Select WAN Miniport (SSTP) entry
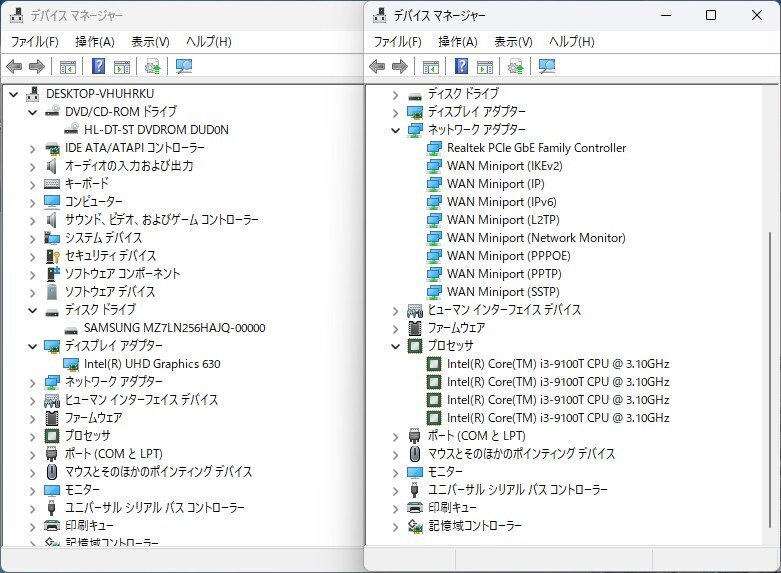The height and width of the screenshot is (573, 781). click(503, 291)
